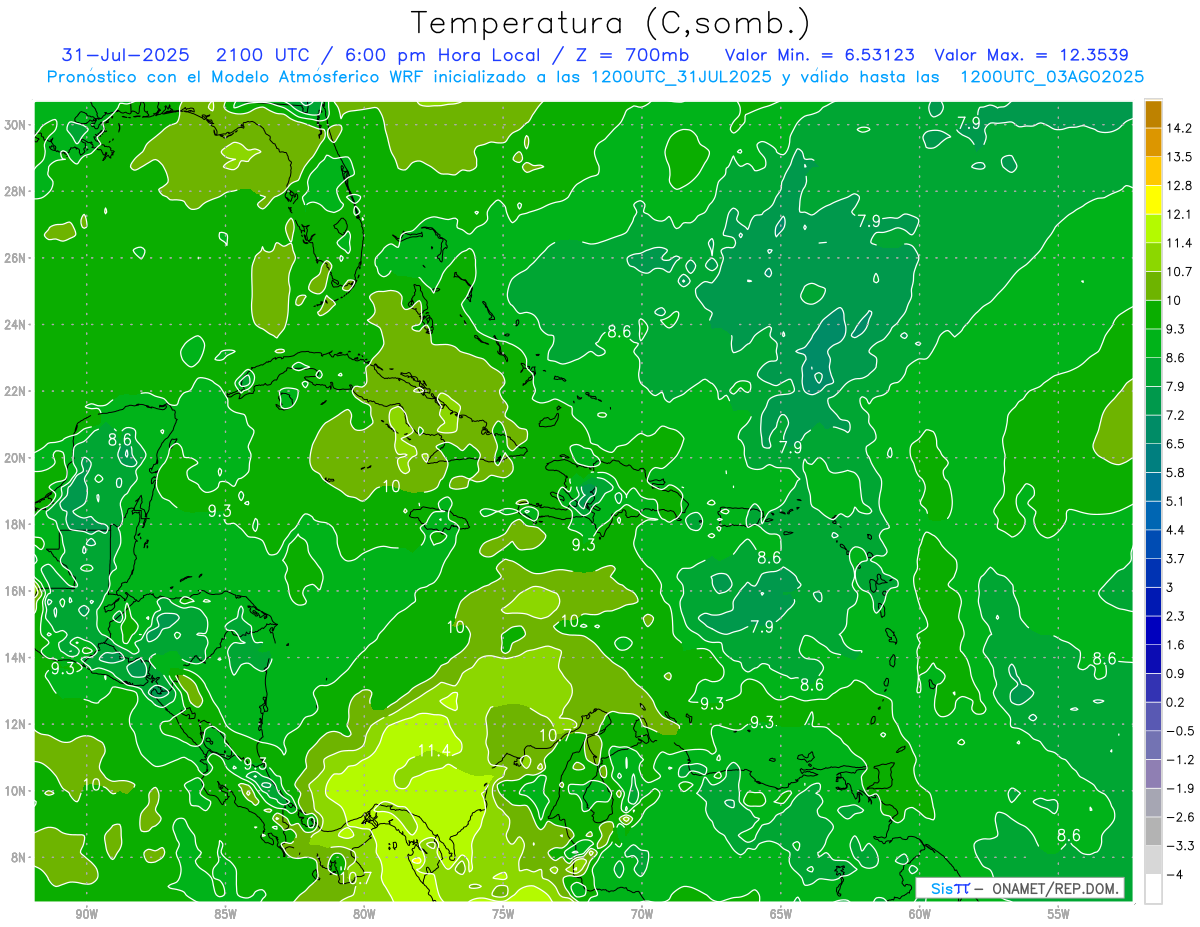Click the '20N' latitude axis label
1200x927 pixels.
(x=16, y=458)
